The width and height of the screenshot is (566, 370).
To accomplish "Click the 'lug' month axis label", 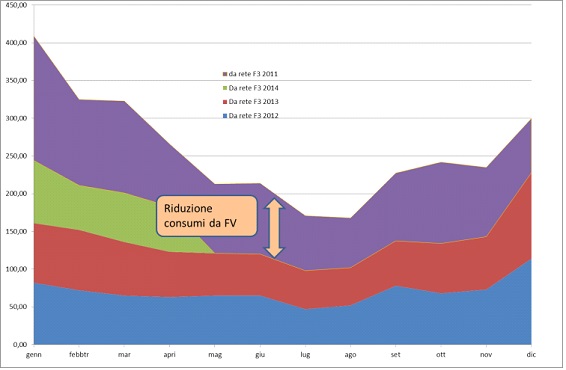I will coord(305,355).
